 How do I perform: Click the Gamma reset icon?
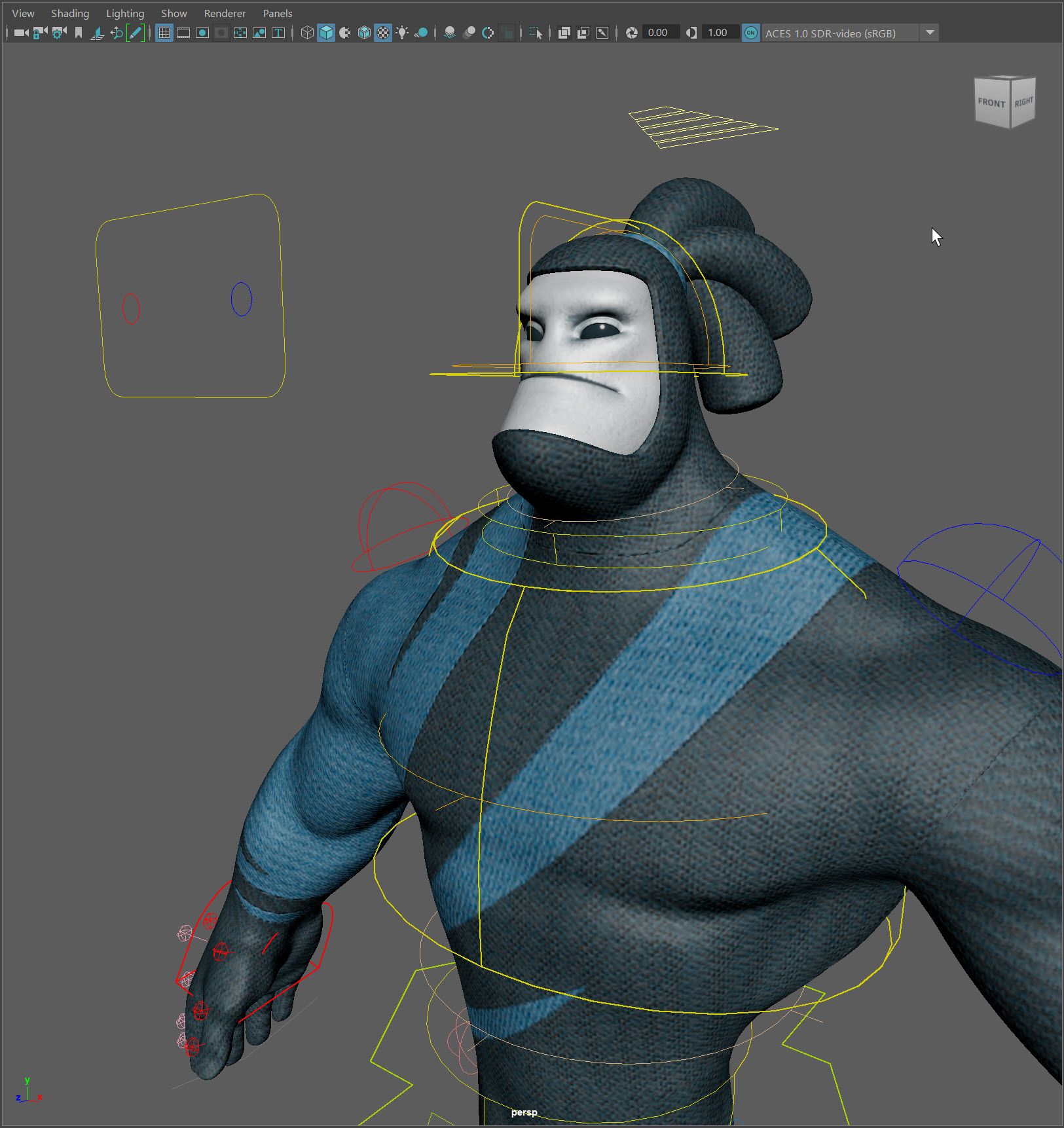(691, 33)
